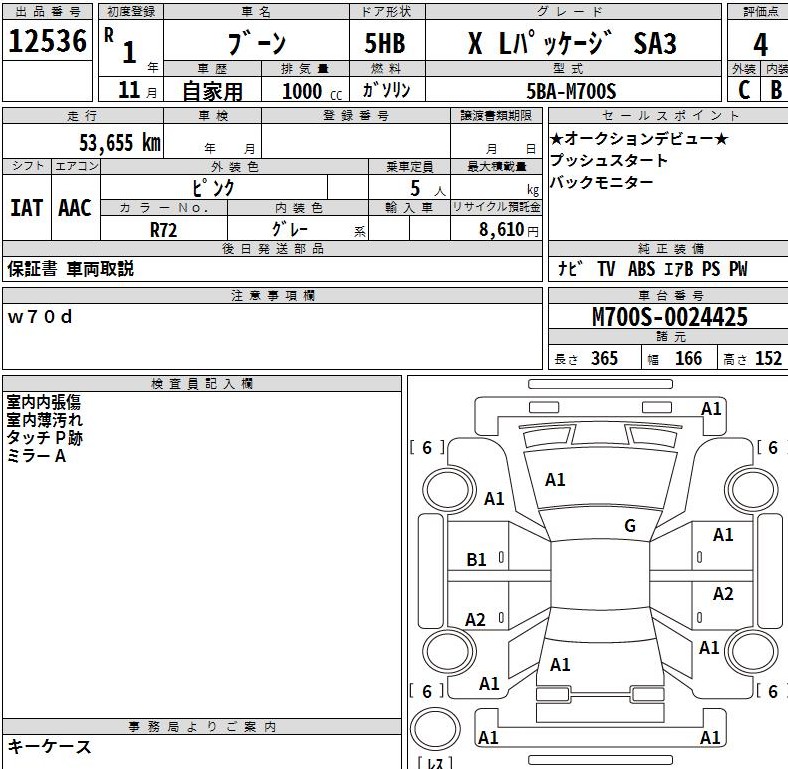Select grade X Lパッケージ SA3
The height and width of the screenshot is (769, 788).
pyautogui.click(x=572, y=43)
